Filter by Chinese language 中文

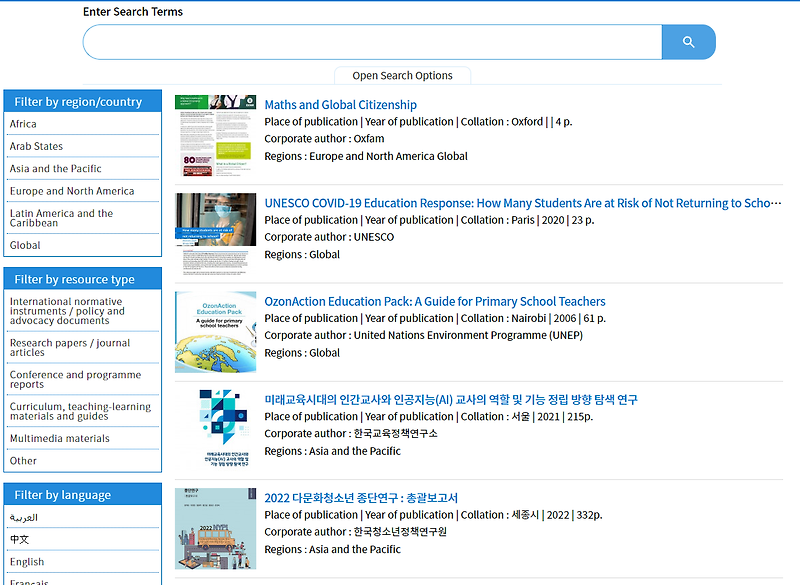tap(83, 540)
